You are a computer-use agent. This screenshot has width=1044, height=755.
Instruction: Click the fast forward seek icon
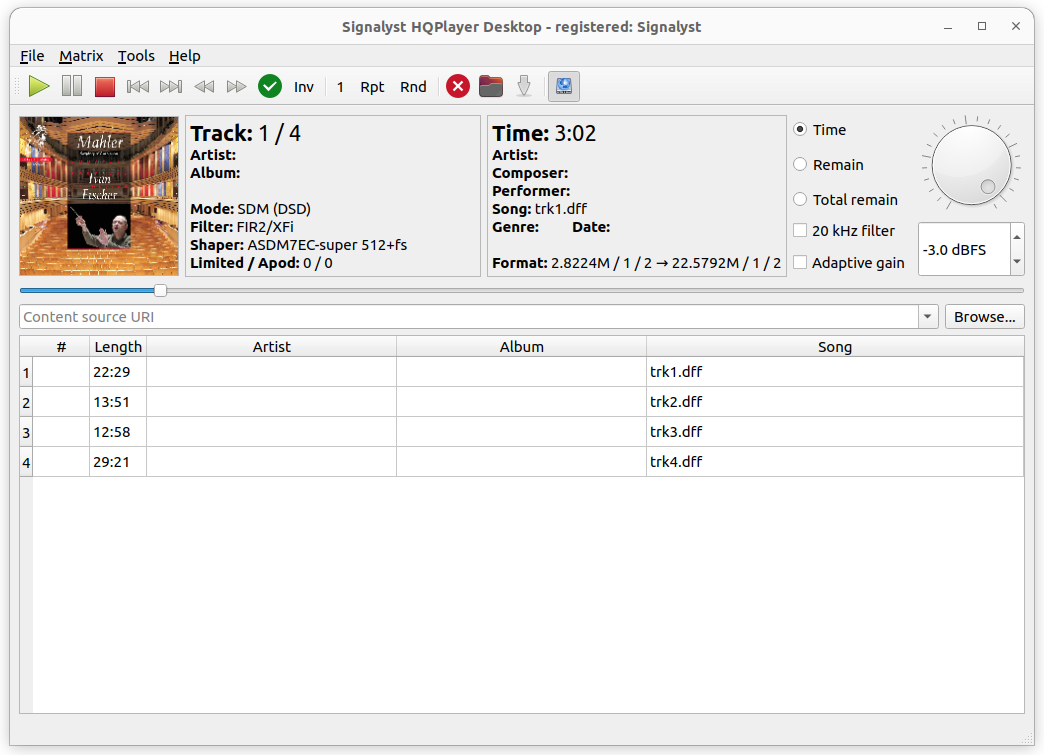(237, 87)
